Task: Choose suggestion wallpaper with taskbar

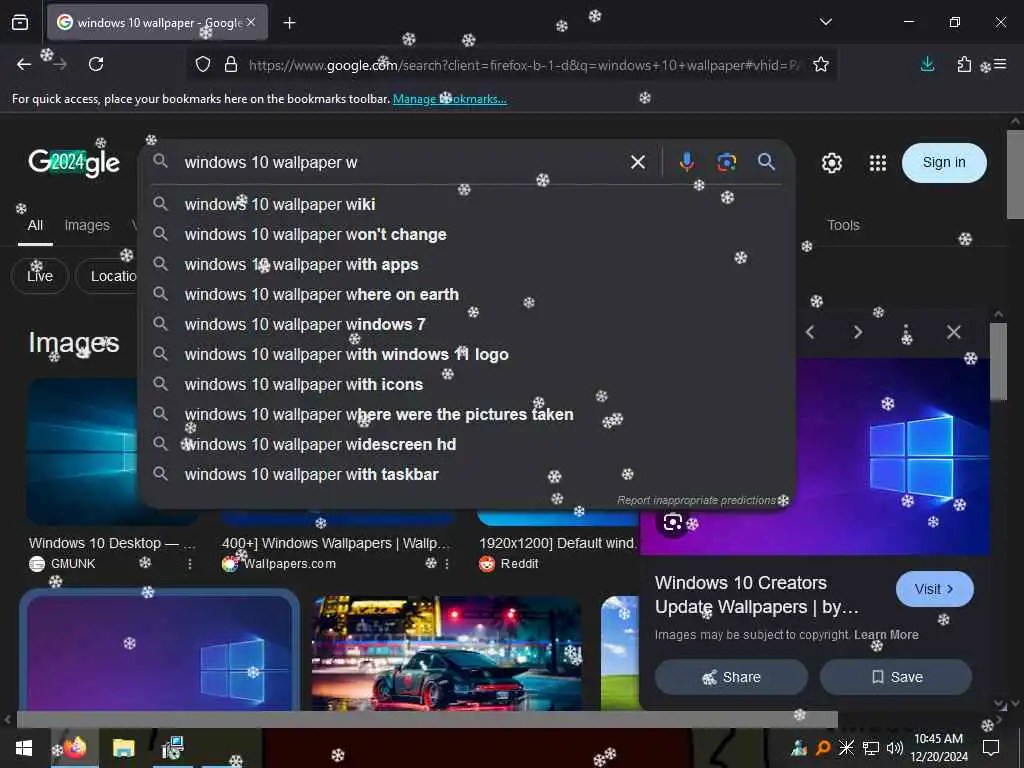Action: tap(466, 475)
